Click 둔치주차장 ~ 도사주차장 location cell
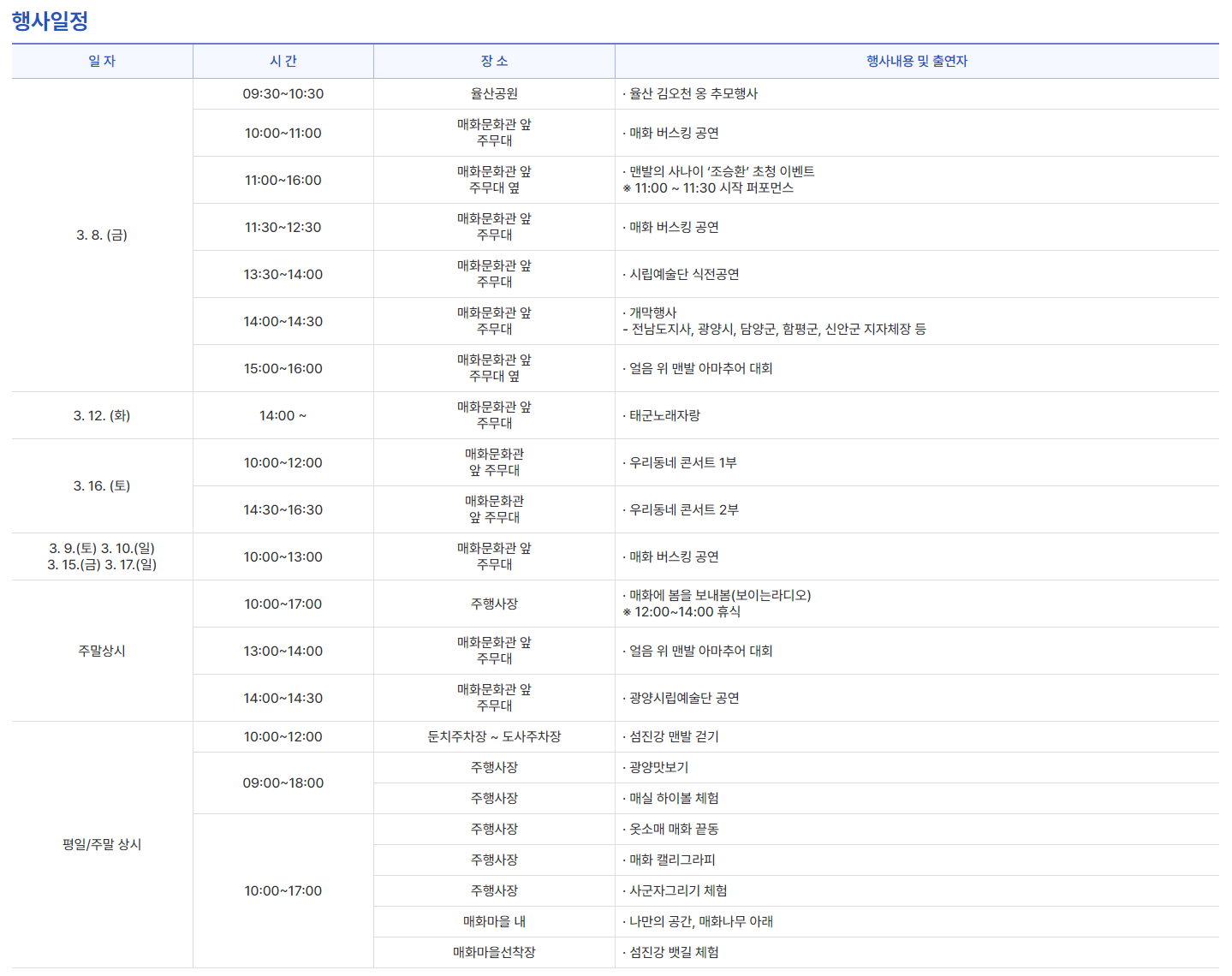This screenshot has height=976, width=1232. pyautogui.click(x=494, y=736)
